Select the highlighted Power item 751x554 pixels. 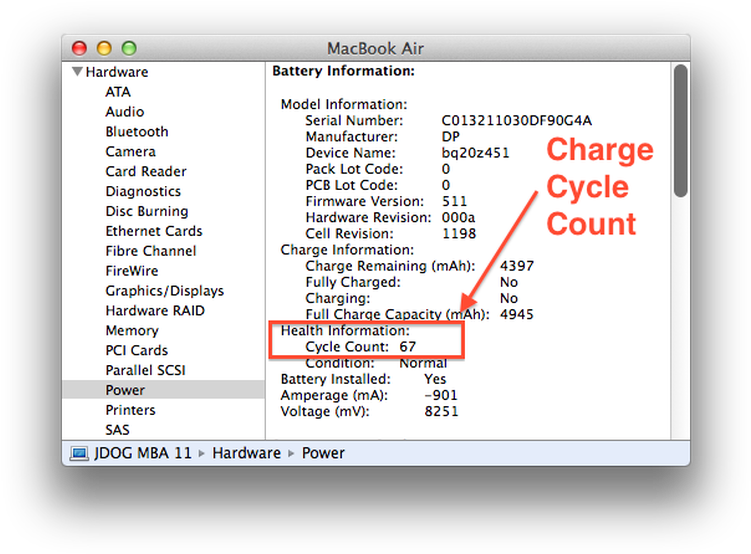pyautogui.click(x=163, y=390)
